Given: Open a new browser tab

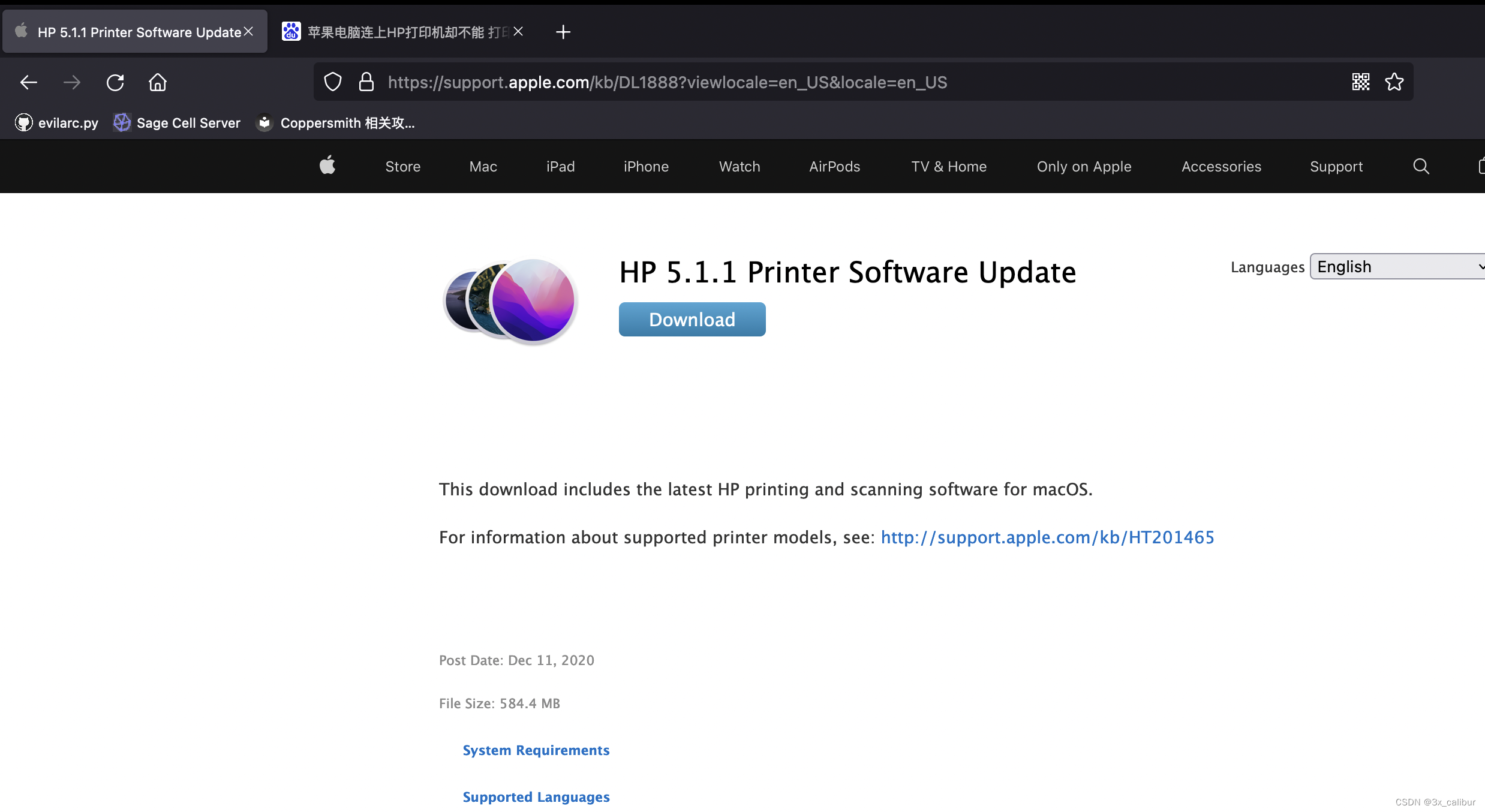Looking at the screenshot, I should [563, 32].
